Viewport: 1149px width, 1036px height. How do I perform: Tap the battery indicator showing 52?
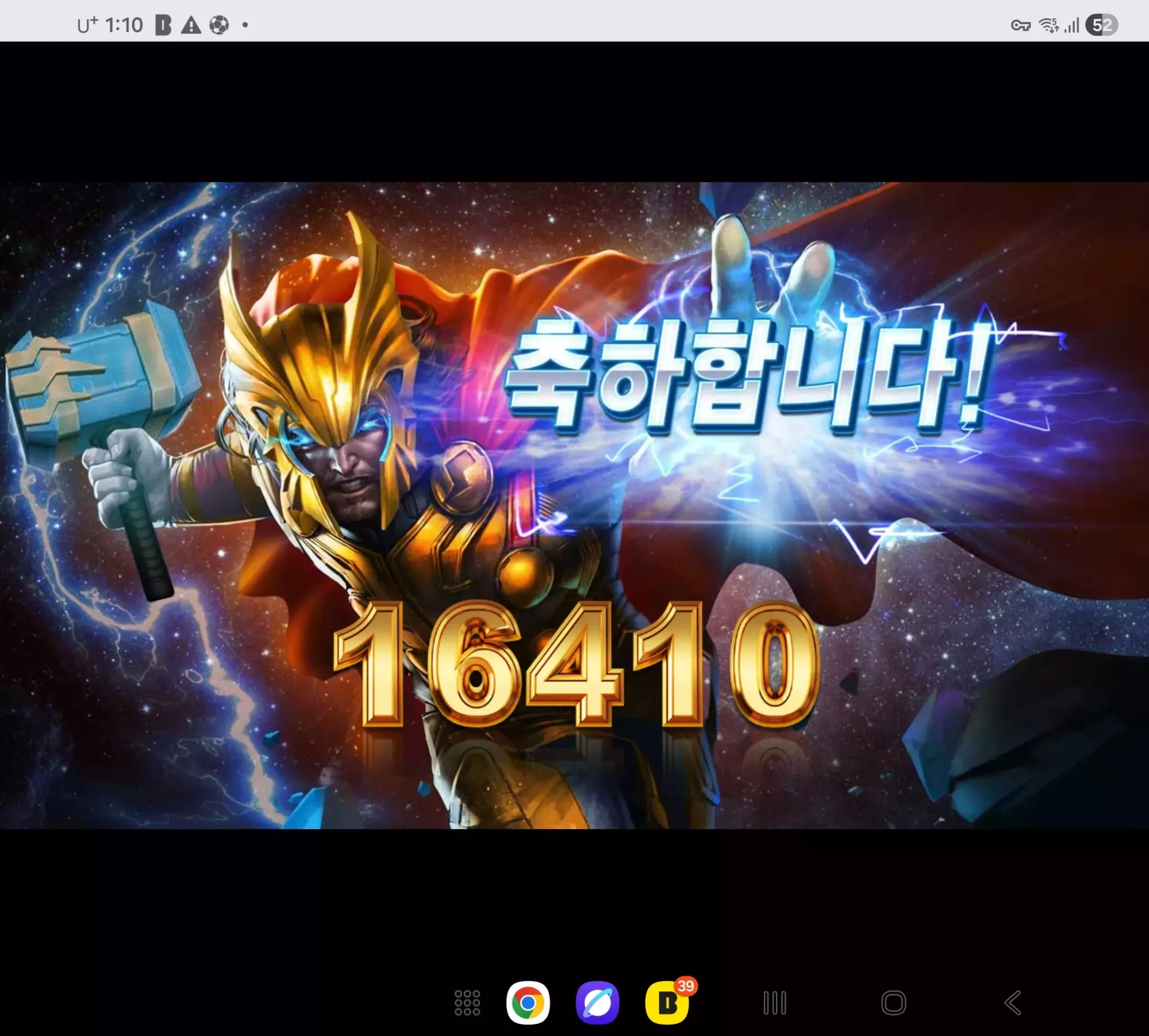coord(1101,25)
